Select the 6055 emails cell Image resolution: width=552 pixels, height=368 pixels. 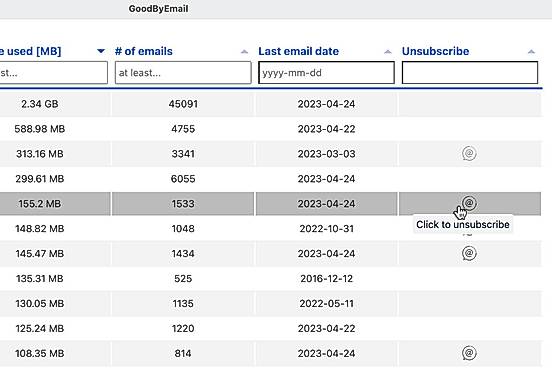[183, 179]
